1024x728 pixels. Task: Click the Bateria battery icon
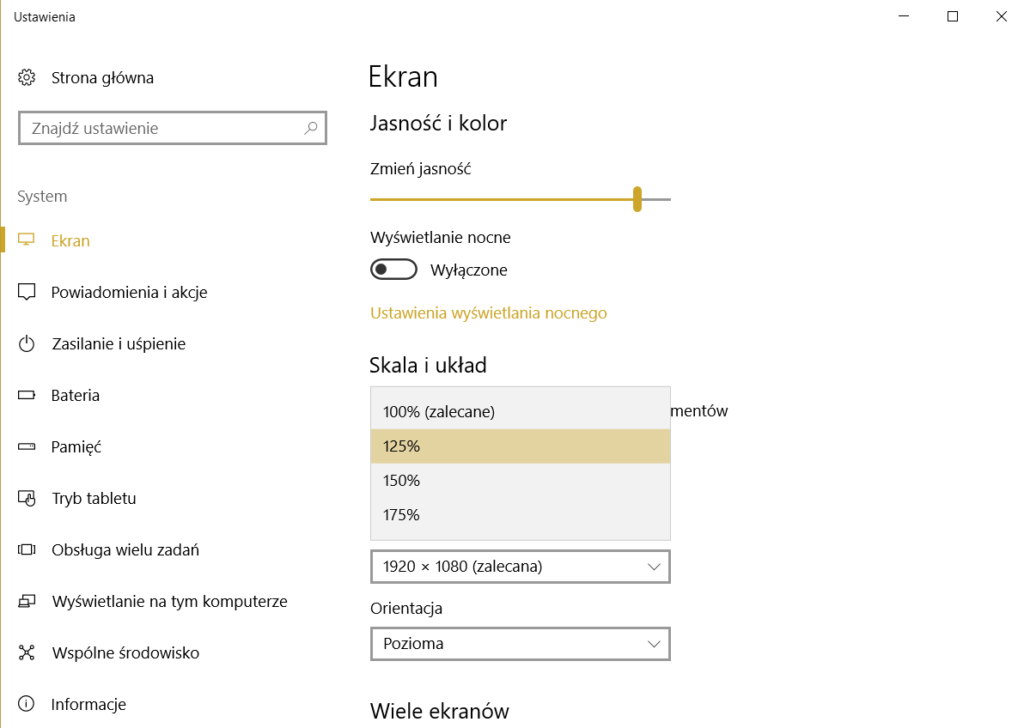(x=26, y=395)
